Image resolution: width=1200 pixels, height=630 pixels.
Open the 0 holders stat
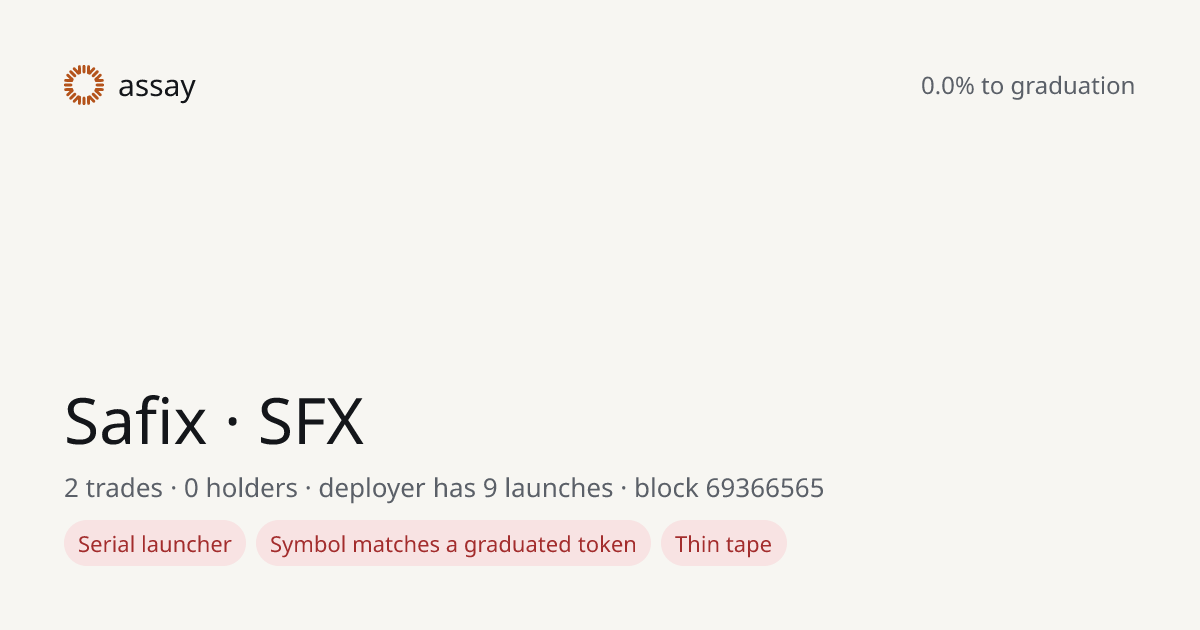(241, 488)
